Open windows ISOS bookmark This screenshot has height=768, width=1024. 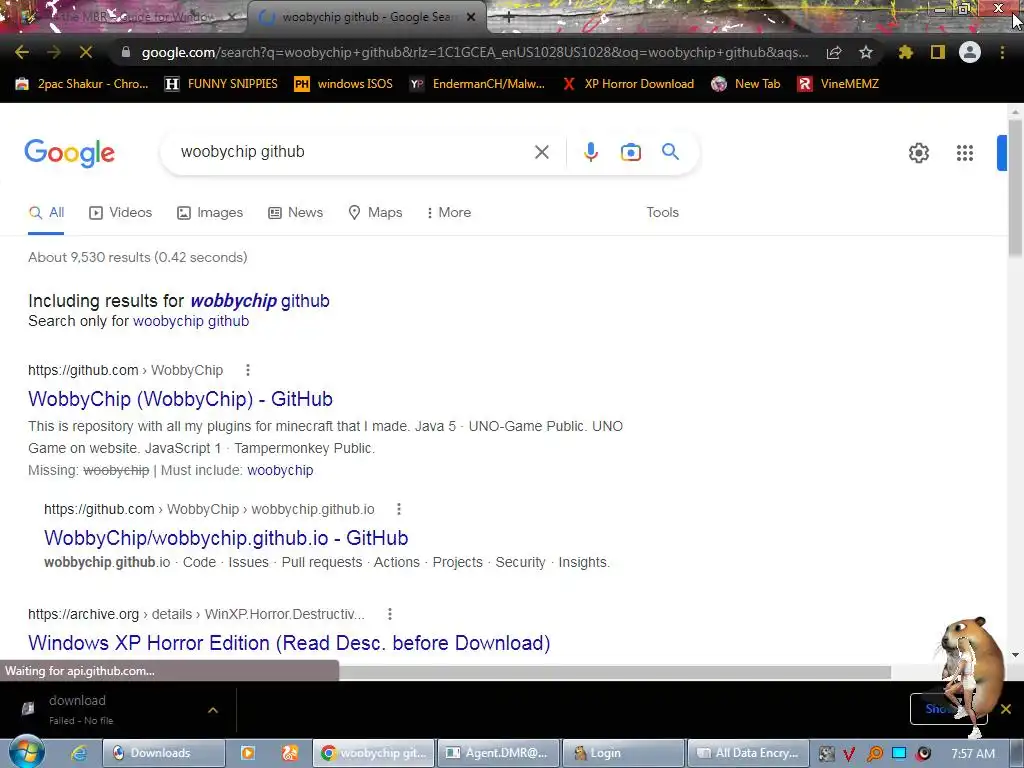pos(344,84)
